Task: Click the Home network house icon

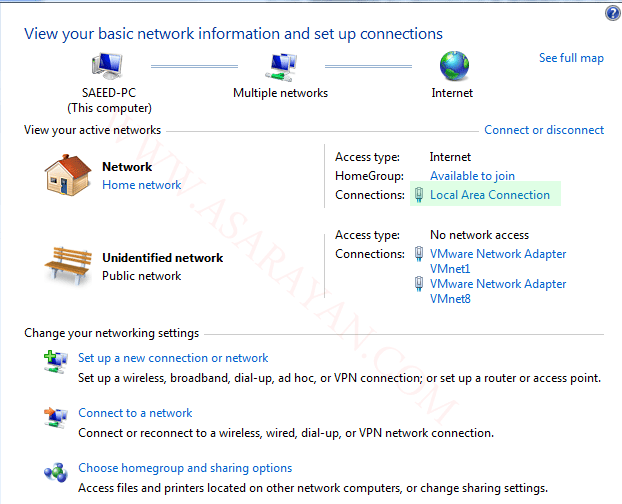Action: point(67,175)
